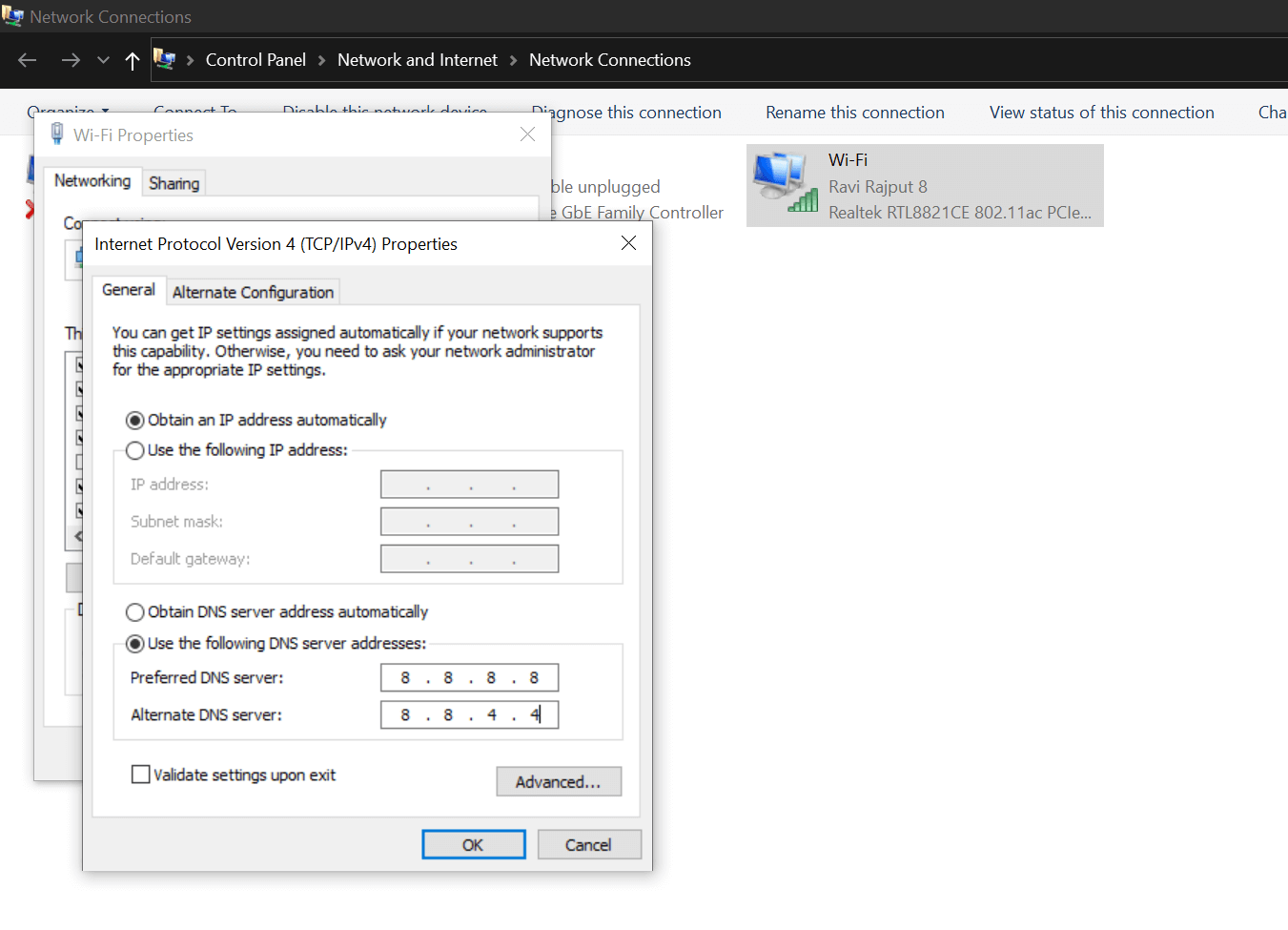Switch to the Alternate Configuration tab
This screenshot has height=930, width=1288.
(x=253, y=292)
